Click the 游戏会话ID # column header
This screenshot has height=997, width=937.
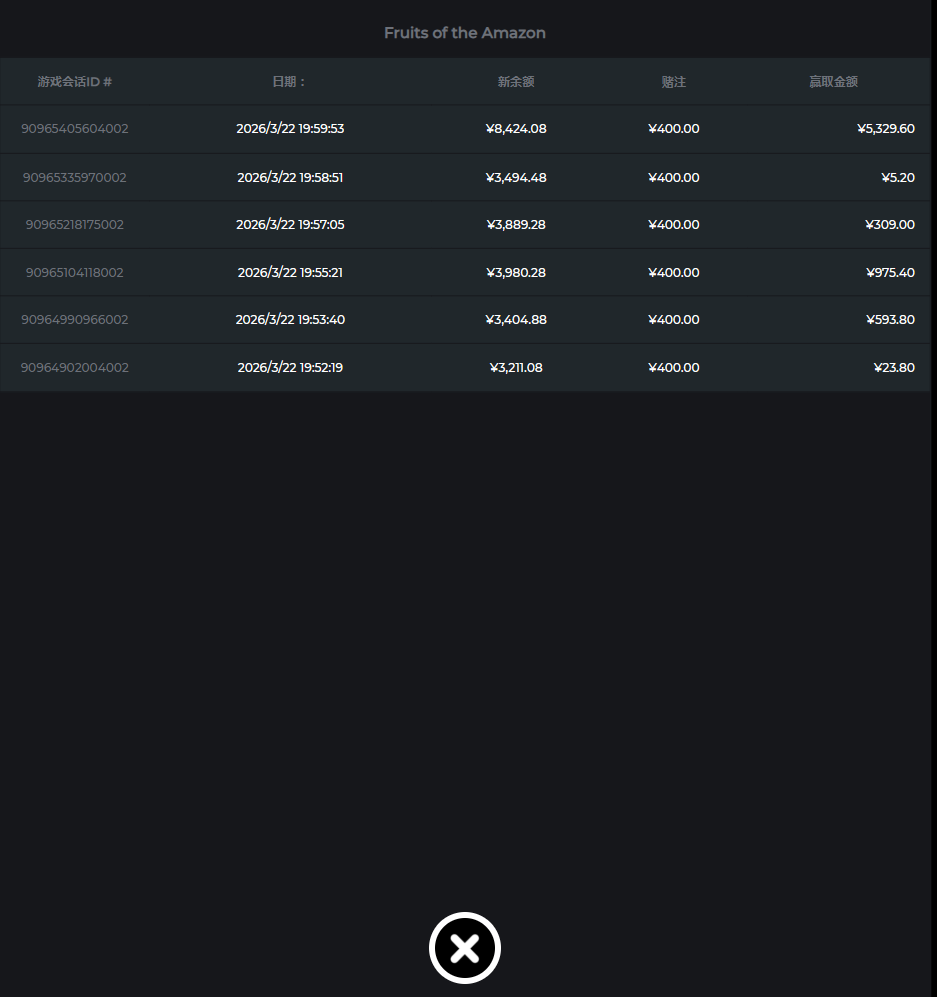coord(75,82)
